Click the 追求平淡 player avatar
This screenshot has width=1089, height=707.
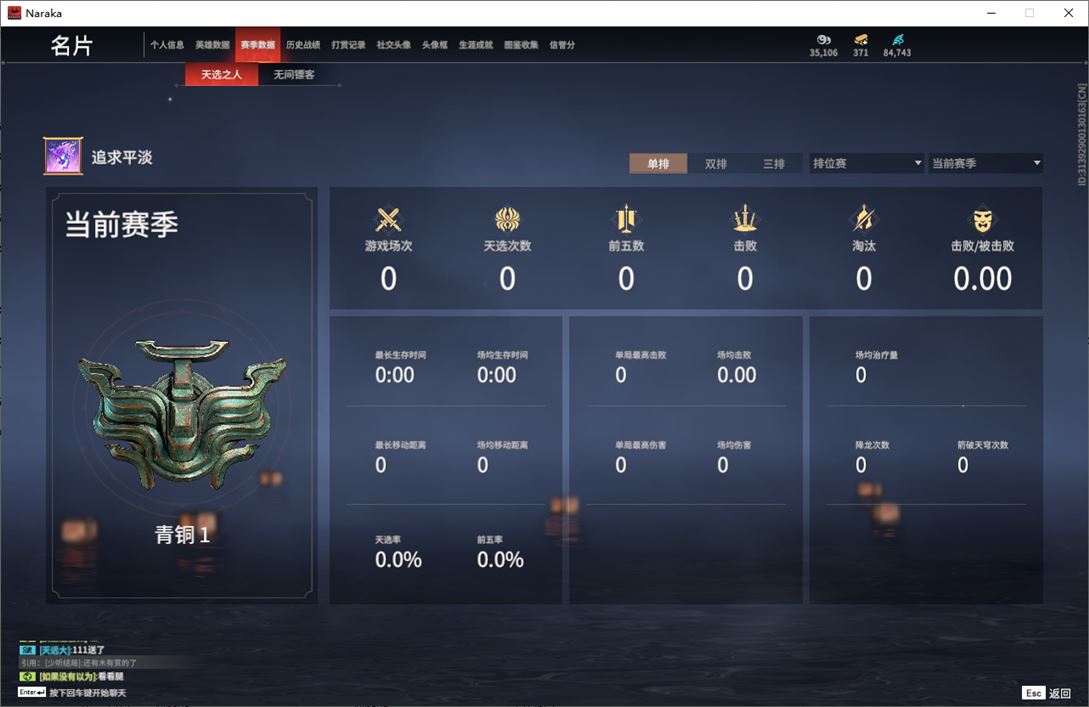63,156
